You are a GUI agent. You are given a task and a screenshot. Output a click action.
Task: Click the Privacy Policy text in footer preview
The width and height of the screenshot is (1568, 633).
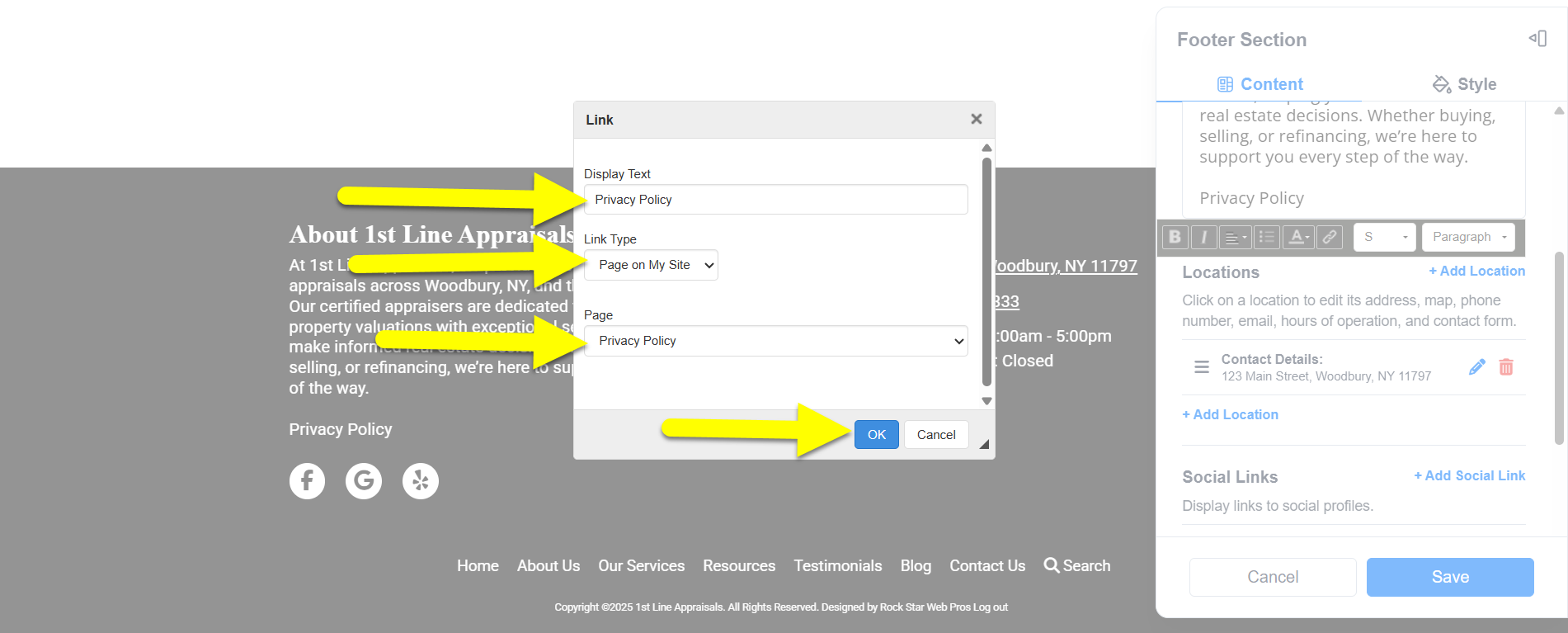coord(340,429)
